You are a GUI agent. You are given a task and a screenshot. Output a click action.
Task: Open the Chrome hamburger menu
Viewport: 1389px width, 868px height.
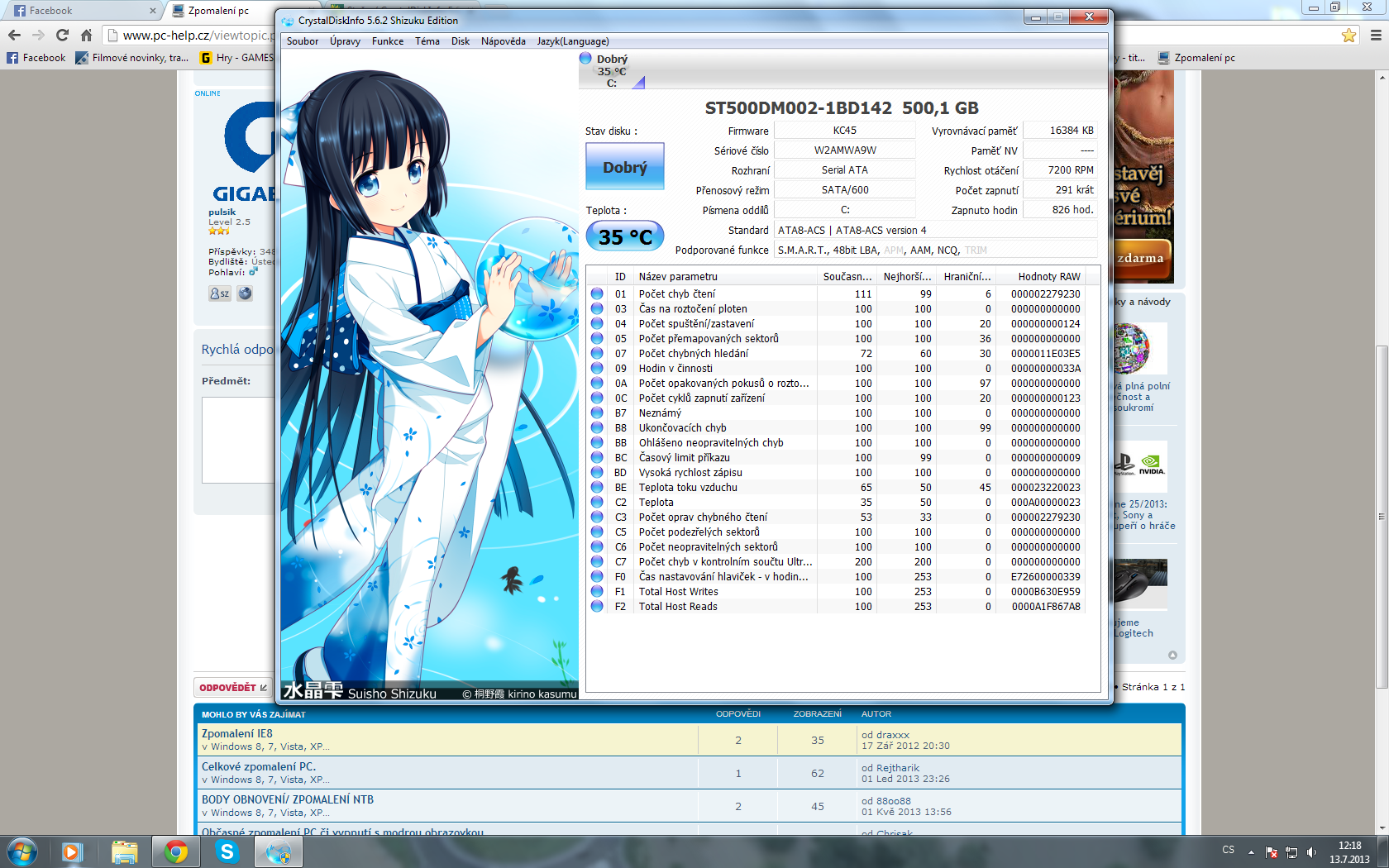pyautogui.click(x=1376, y=35)
